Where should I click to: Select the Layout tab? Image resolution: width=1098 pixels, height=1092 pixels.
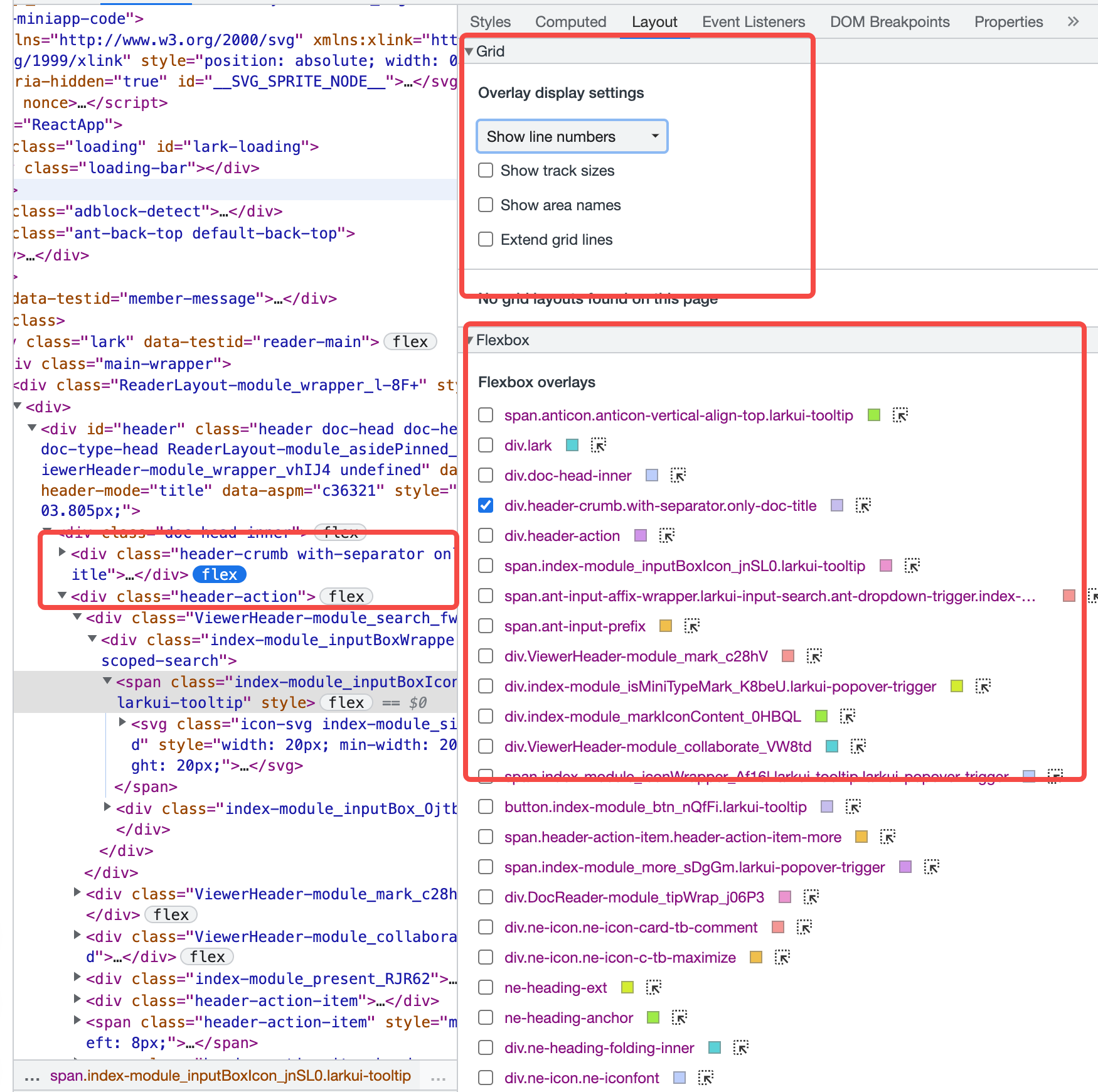point(654,22)
